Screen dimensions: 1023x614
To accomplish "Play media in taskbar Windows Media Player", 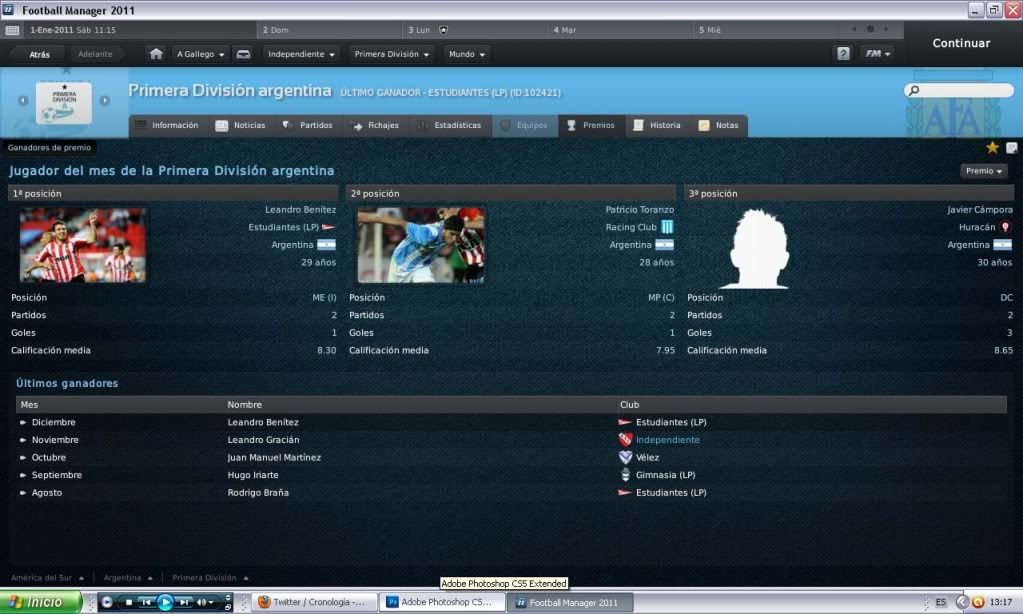I will click(165, 602).
